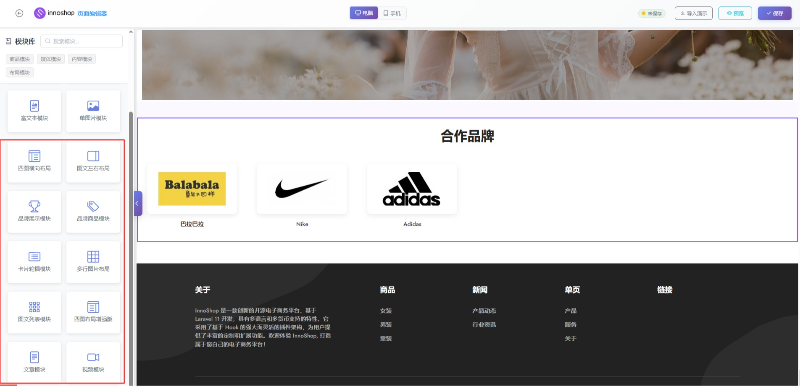The image size is (800, 386).
Task: Open 男装 link in footer
Action: click(x=386, y=324)
